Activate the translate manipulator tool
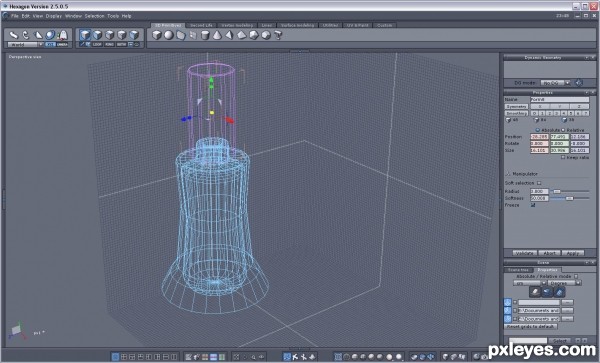Screen dimensions: 600x363 click(14, 35)
